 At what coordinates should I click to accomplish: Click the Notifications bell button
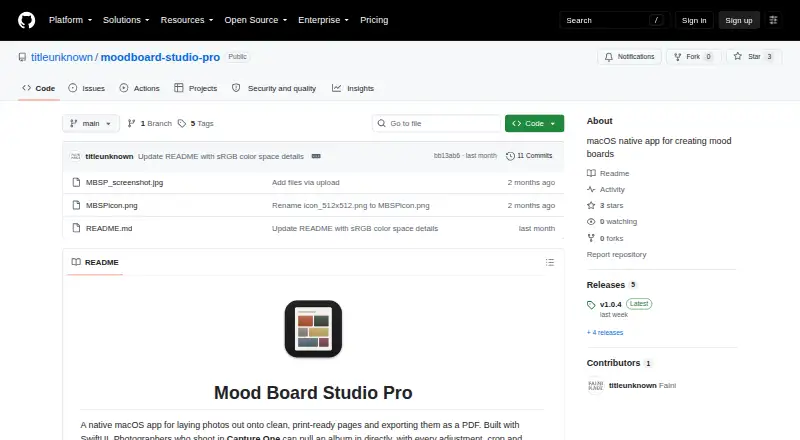point(630,57)
